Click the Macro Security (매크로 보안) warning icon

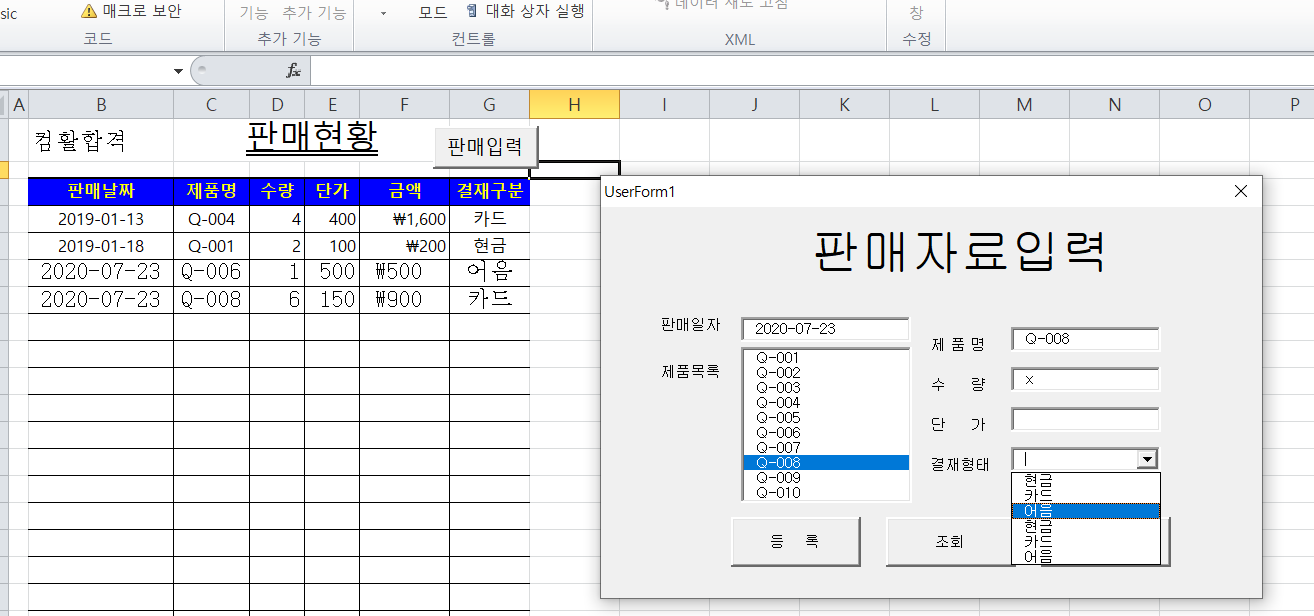[89, 11]
